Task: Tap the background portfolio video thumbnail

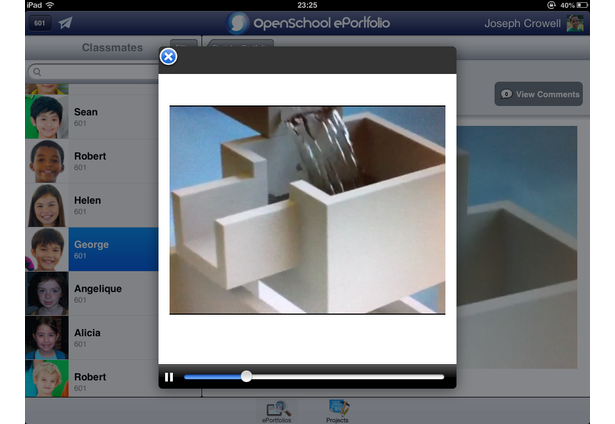Action: tap(517, 247)
